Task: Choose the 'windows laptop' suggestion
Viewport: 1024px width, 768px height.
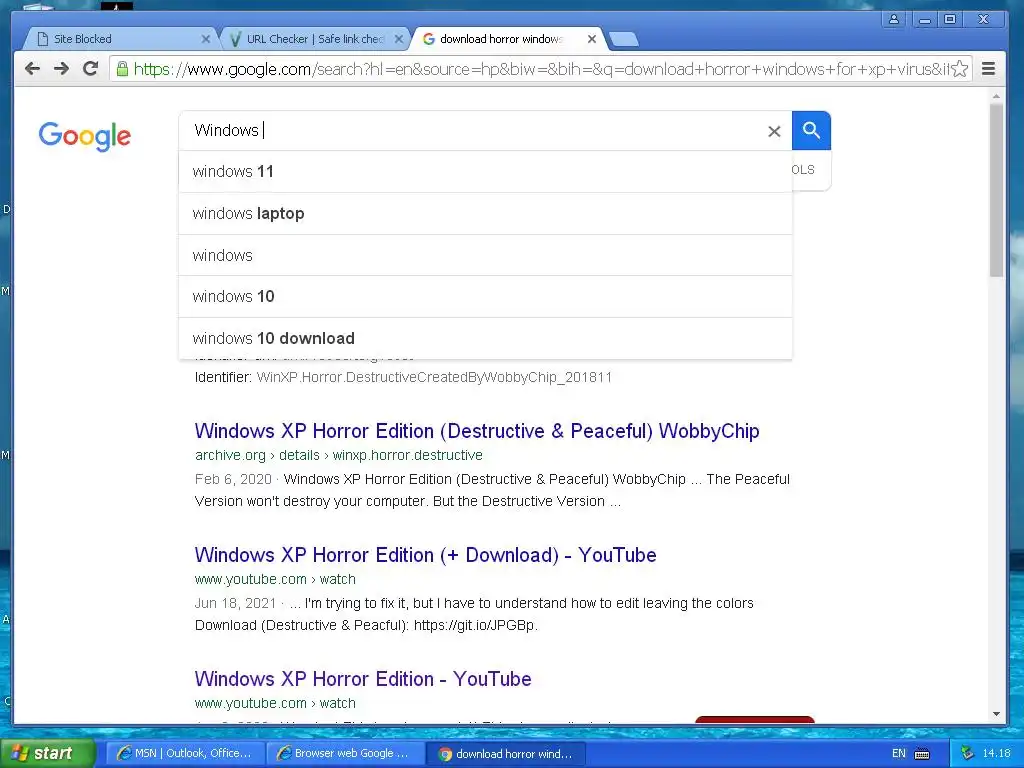Action: [485, 214]
